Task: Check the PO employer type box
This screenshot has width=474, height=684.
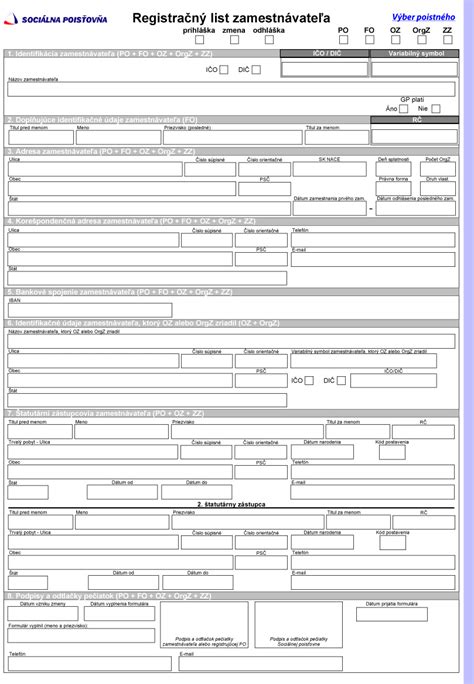Action: pos(343,40)
